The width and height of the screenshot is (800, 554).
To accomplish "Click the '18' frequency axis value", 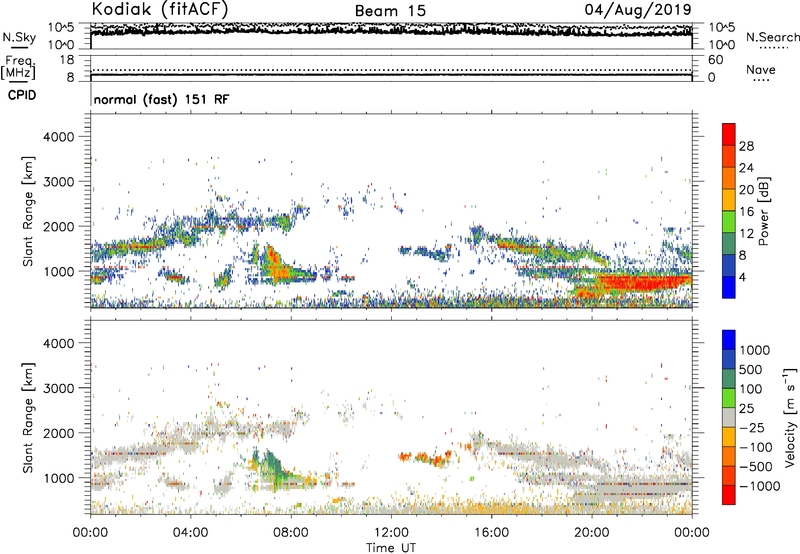I will [67, 60].
